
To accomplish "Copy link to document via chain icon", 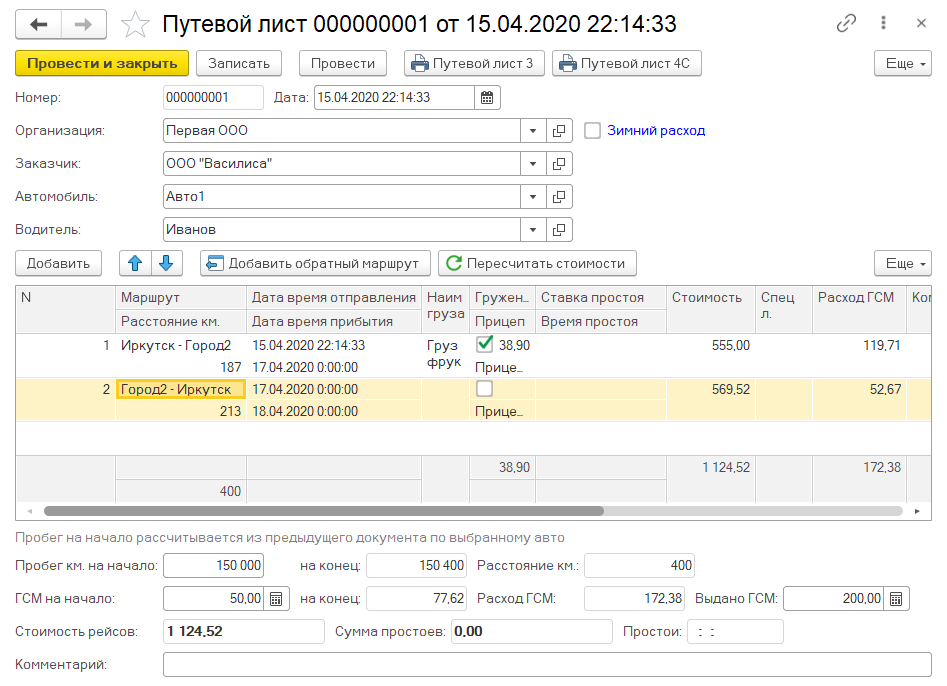I will point(846,24).
